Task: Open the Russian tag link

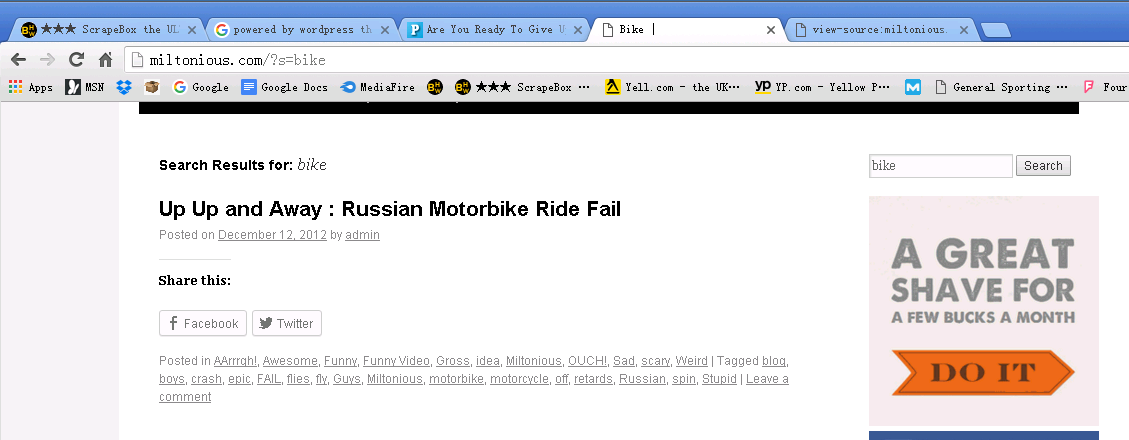Action: (x=643, y=379)
